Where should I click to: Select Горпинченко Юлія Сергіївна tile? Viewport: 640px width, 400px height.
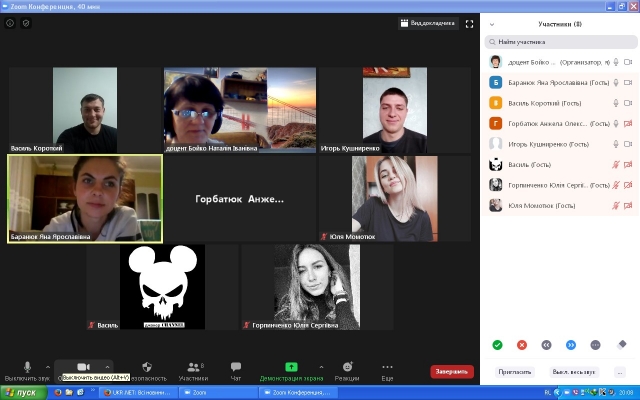[x=317, y=287]
